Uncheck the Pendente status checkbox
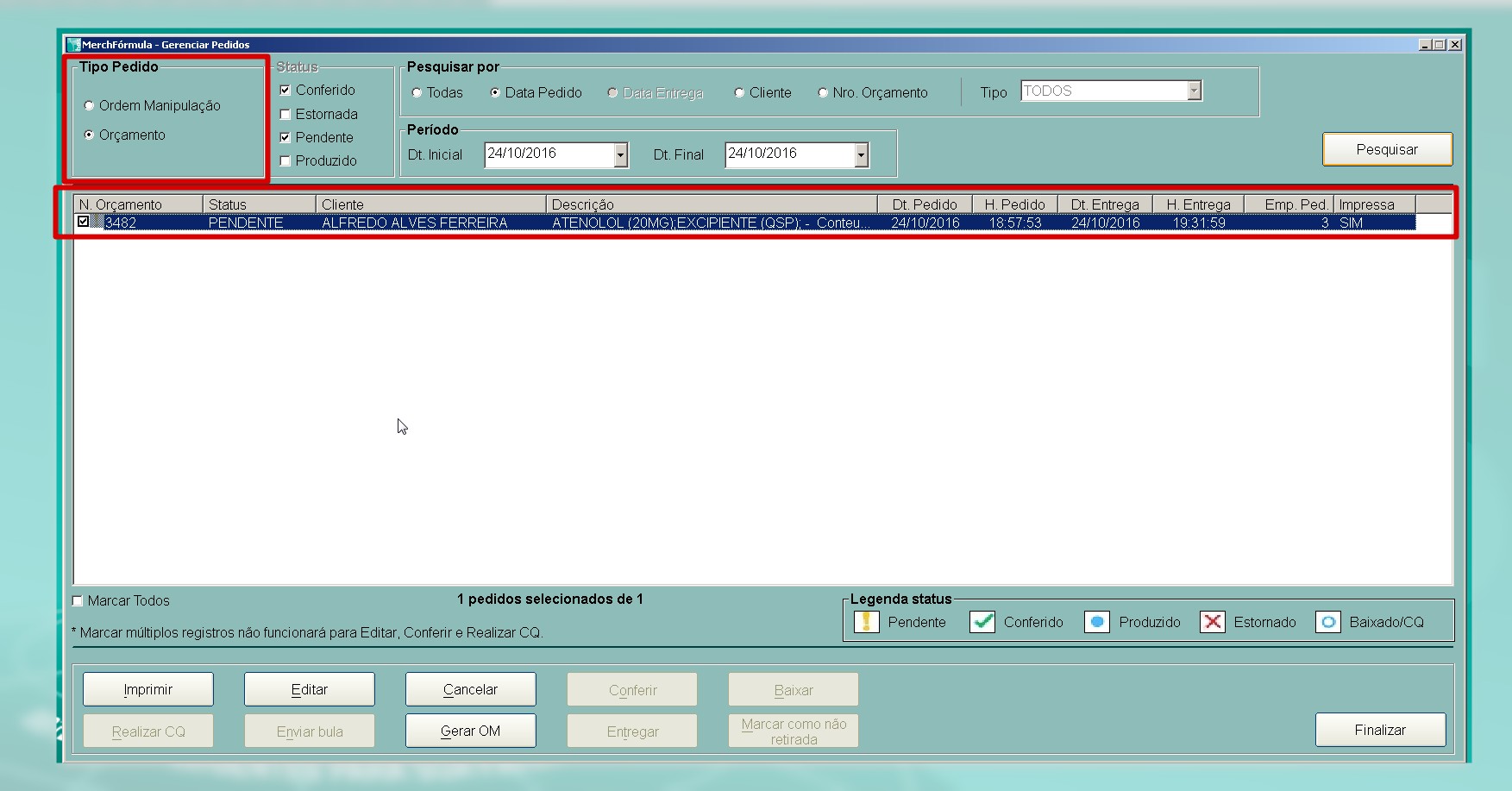The width and height of the screenshot is (1512, 791). pyautogui.click(x=285, y=137)
